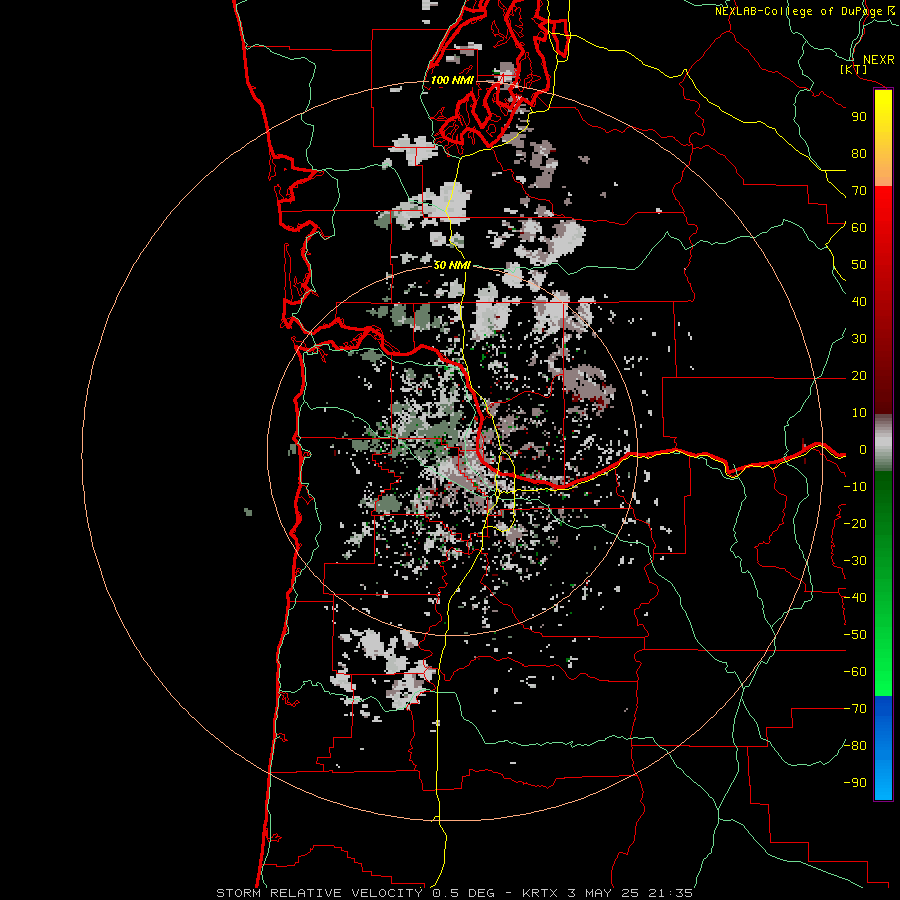The image size is (900, 900).
Task: Click the -80 value on velocity scale
Action: pyautogui.click(x=855, y=746)
